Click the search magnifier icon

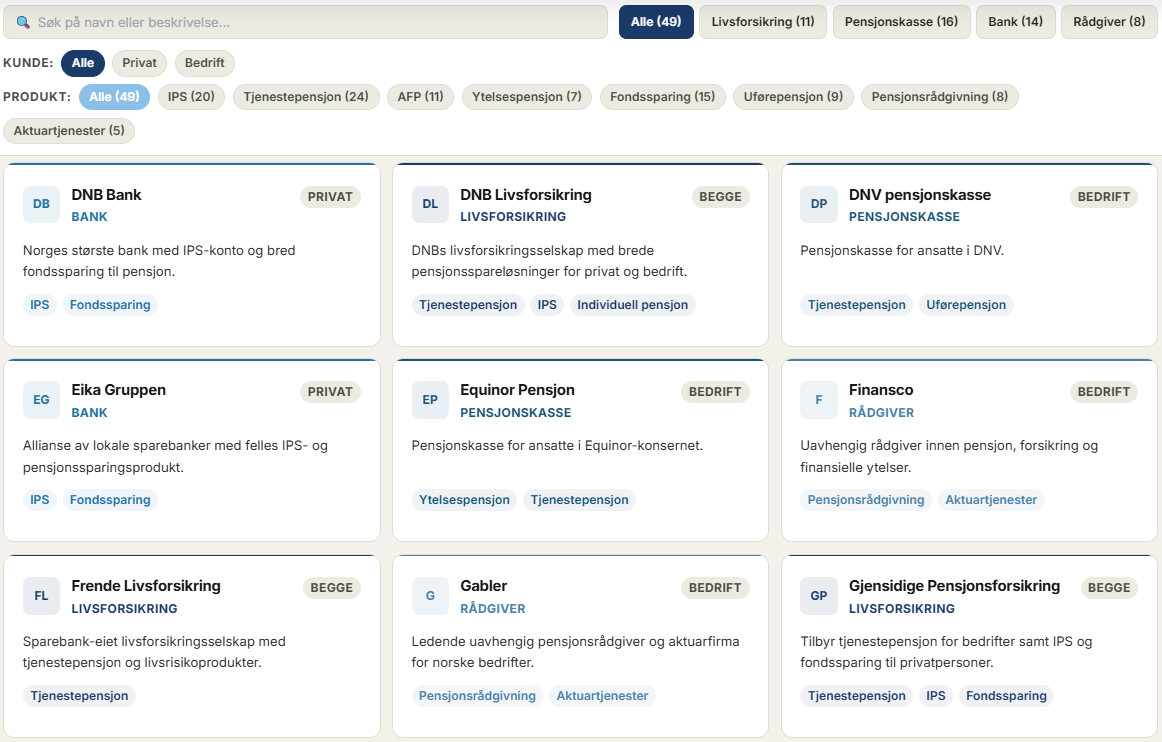tap(23, 22)
